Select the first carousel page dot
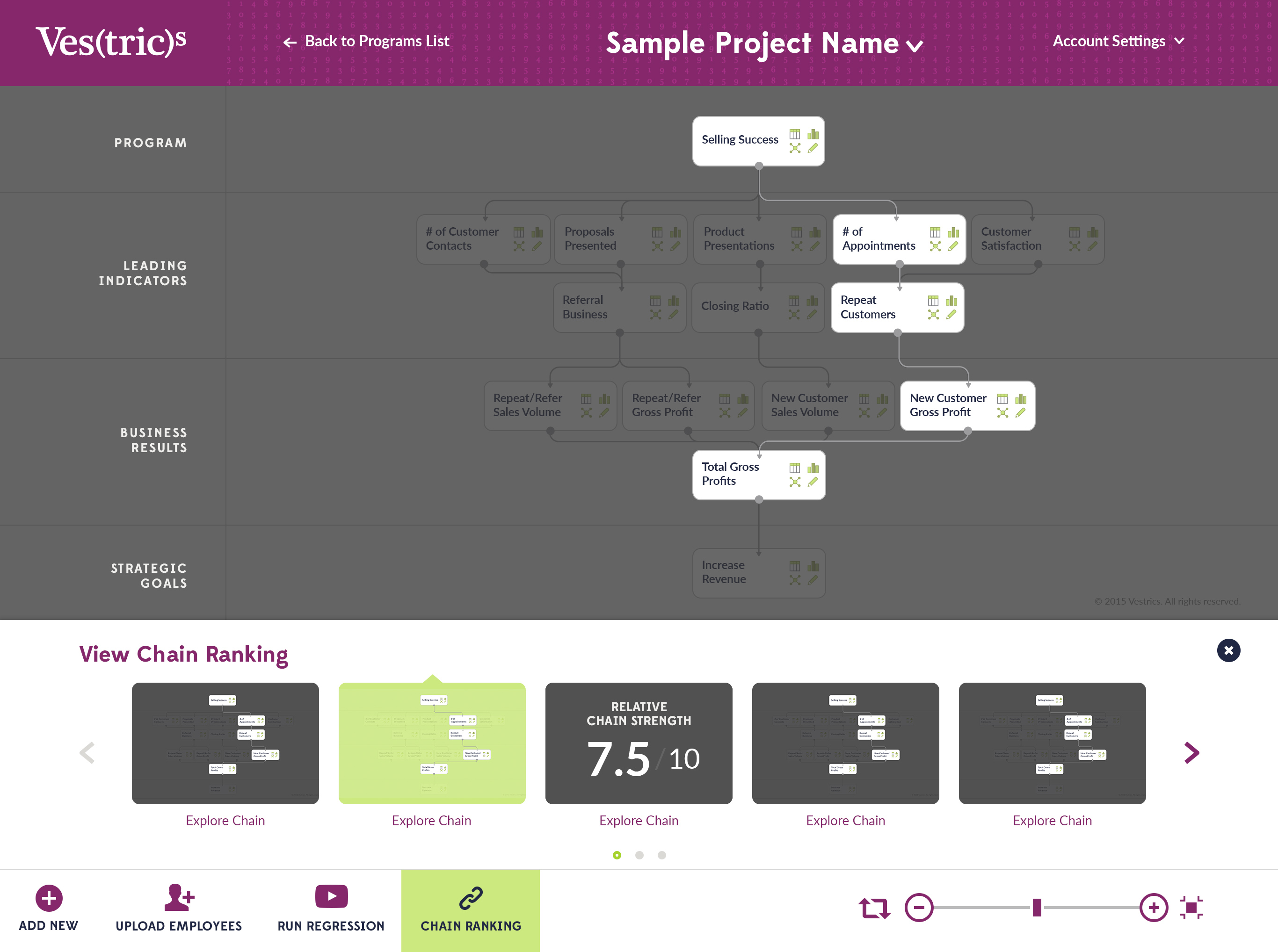1278x952 pixels. pyautogui.click(x=617, y=855)
